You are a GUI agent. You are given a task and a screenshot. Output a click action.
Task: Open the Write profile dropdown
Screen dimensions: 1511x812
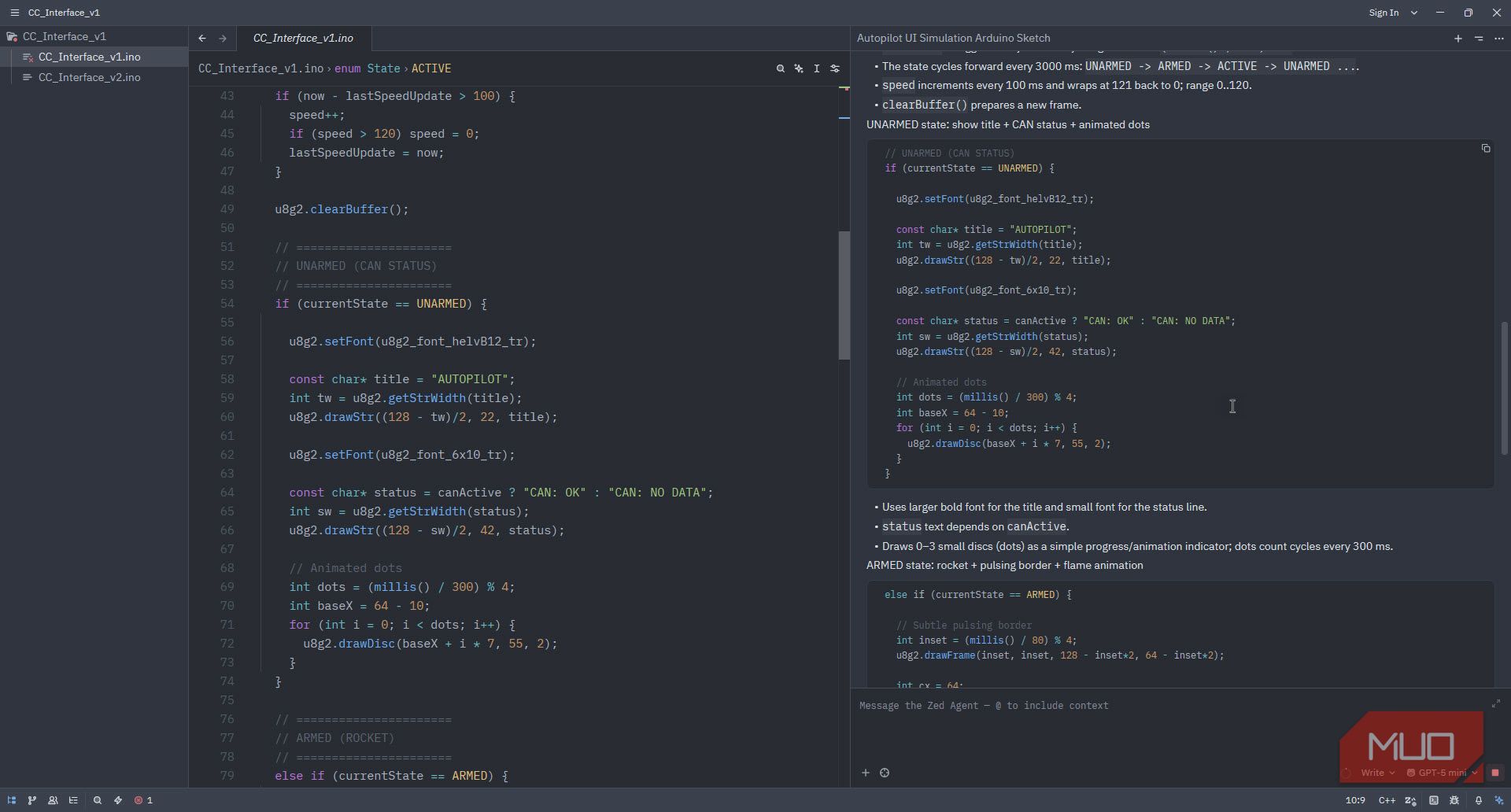tap(1377, 773)
